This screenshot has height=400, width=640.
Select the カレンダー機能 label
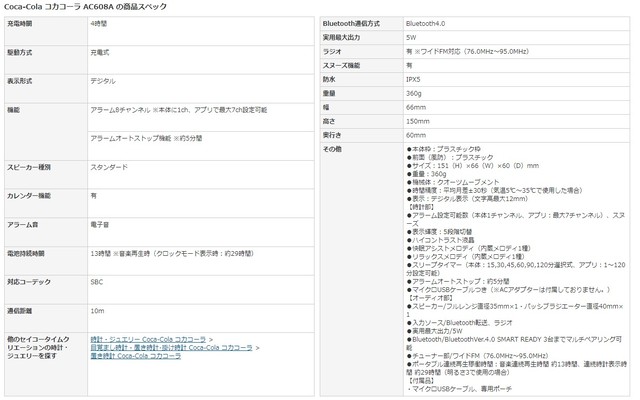point(29,196)
